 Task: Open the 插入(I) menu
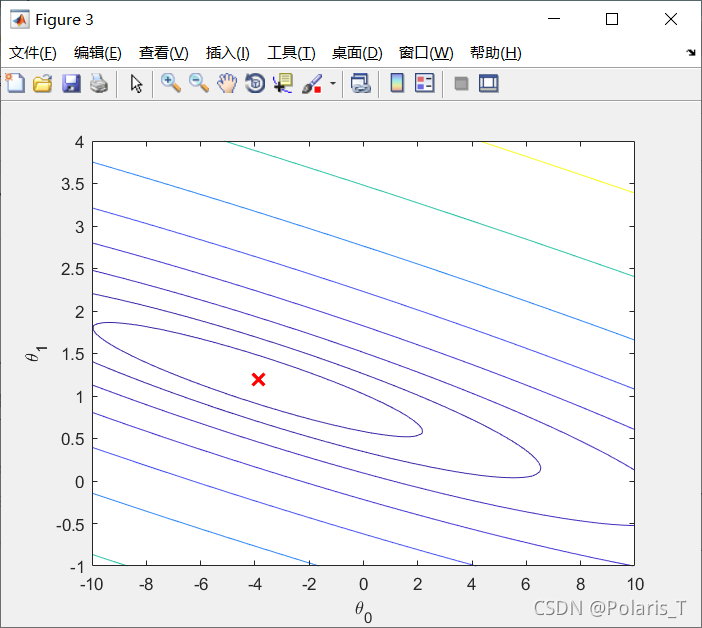227,53
